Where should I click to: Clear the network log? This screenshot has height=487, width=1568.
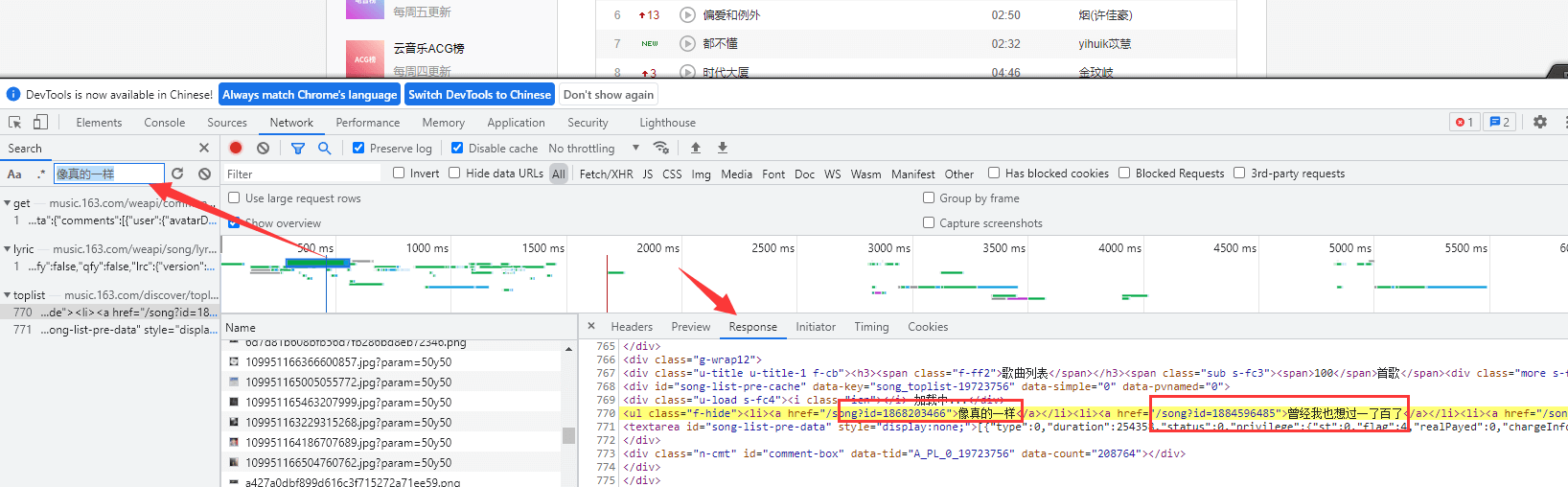pyautogui.click(x=263, y=148)
